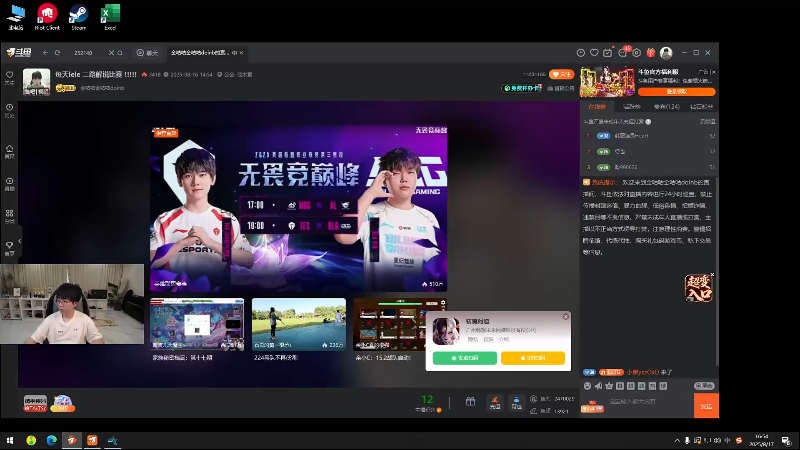The image size is (800, 450).
Task: Select rank 2 user in the list
Action: point(649,152)
